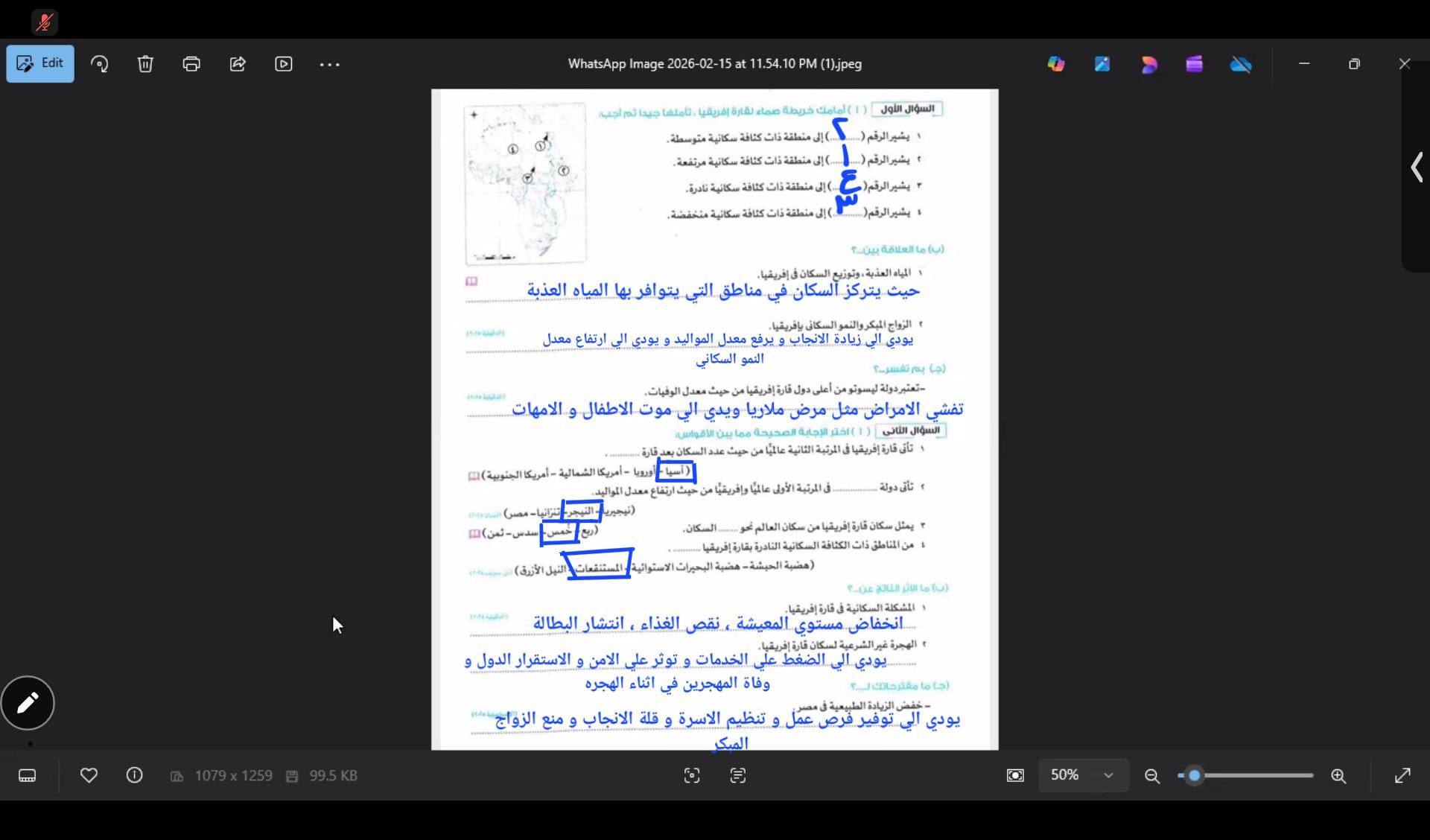Adjust the zoom slider handle
Image resolution: width=1430 pixels, height=840 pixels.
[1195, 776]
